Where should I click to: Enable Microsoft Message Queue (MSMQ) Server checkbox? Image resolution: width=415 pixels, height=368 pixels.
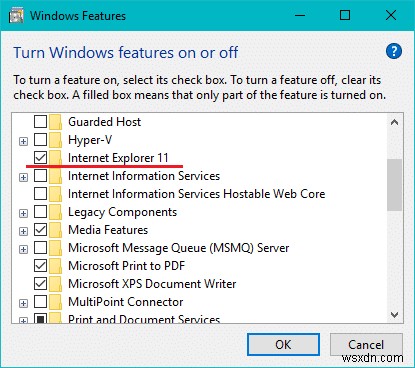tap(40, 248)
